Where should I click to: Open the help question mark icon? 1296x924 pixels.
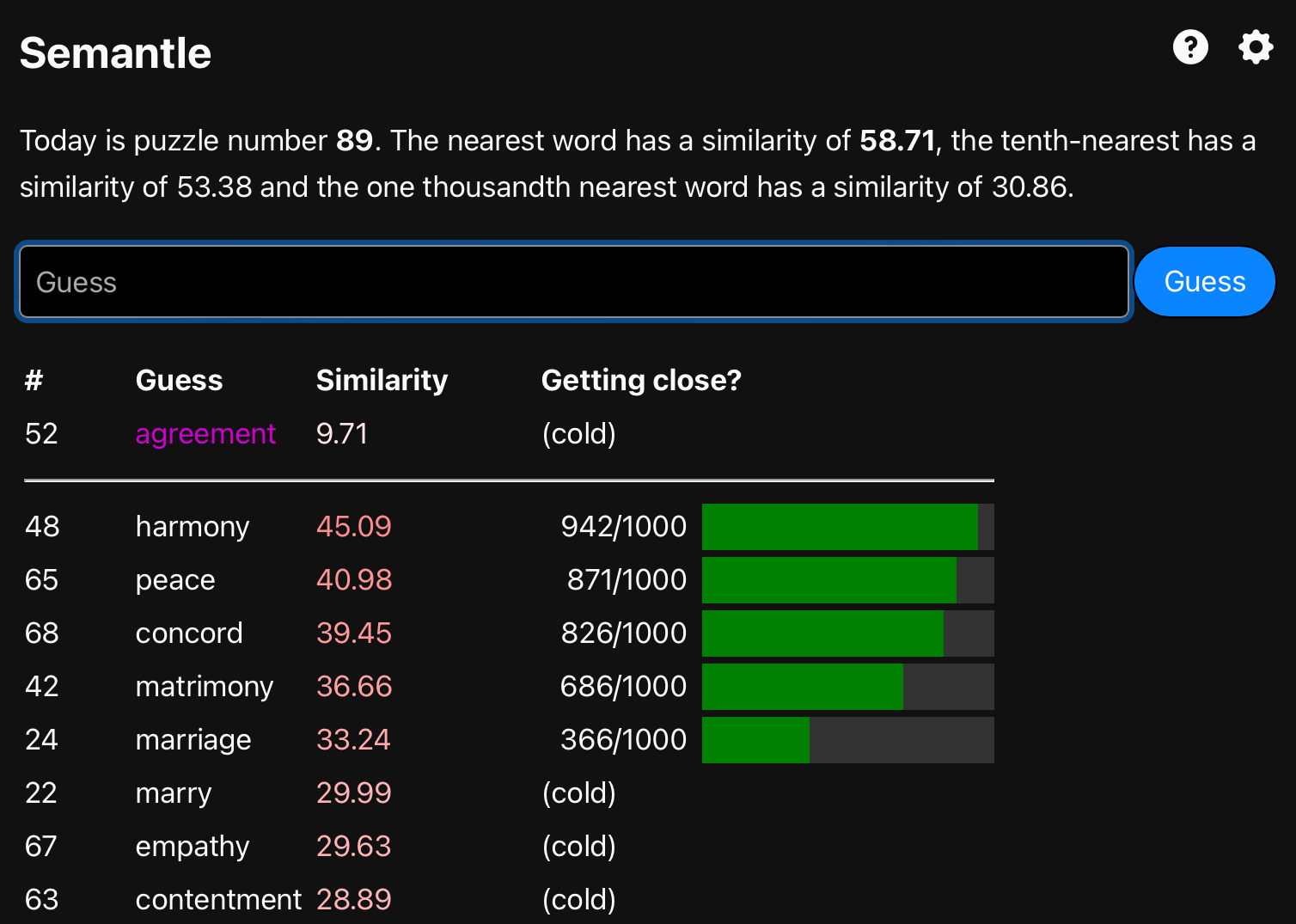click(1190, 47)
